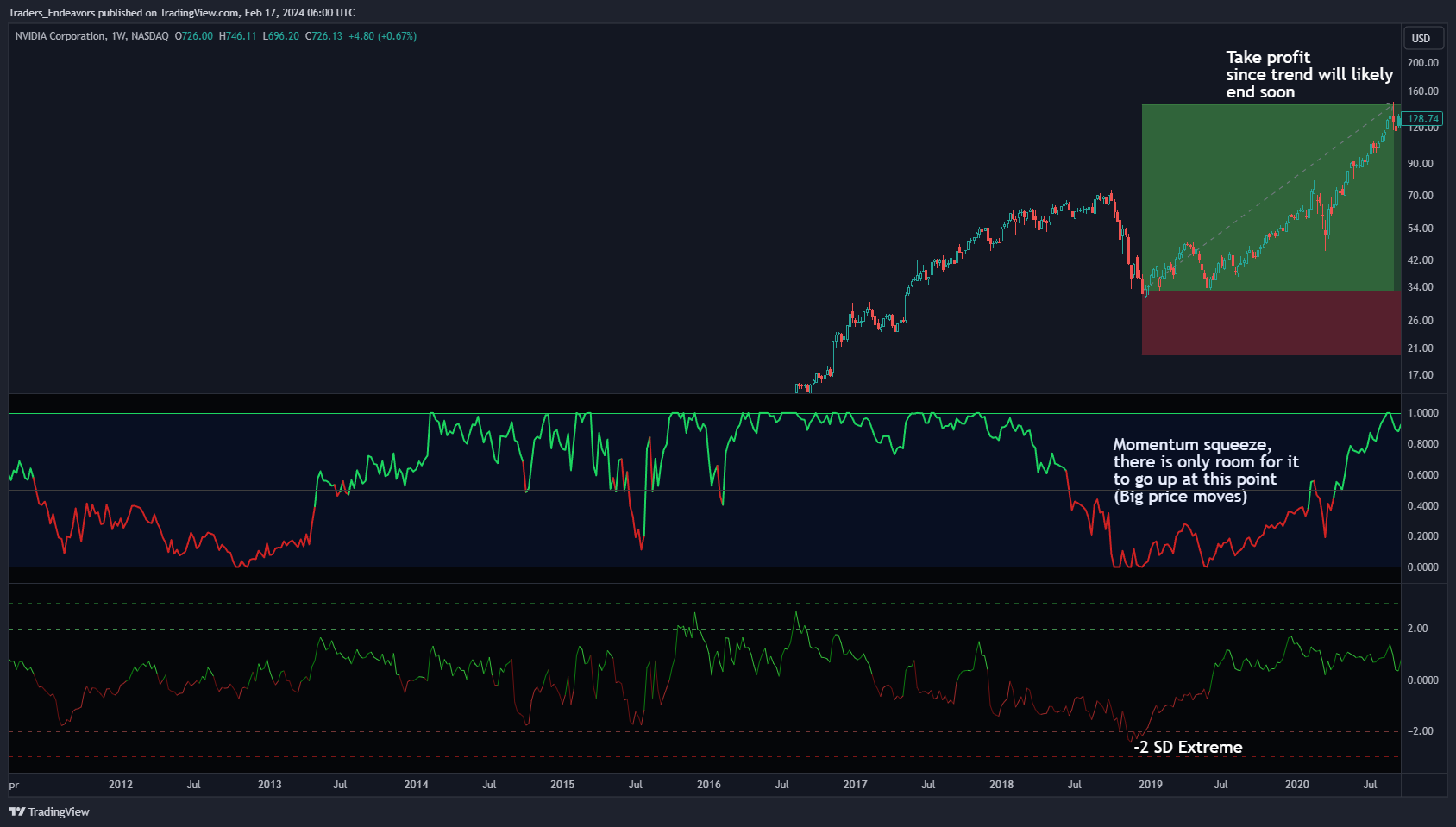This screenshot has height=827, width=1456.
Task: Click the NVIDIA Corporation symbol title
Action: pos(60,36)
